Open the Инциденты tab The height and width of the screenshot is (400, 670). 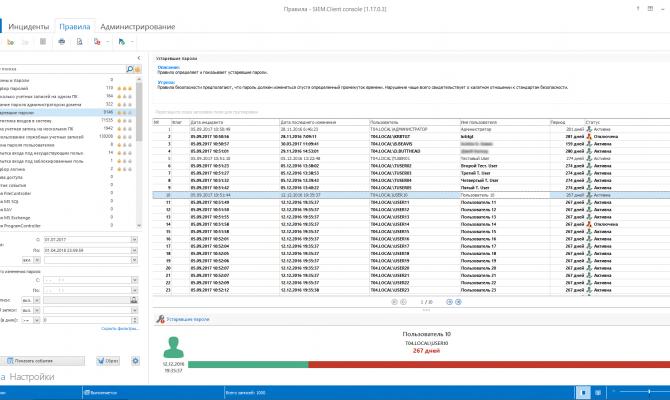coord(29,26)
